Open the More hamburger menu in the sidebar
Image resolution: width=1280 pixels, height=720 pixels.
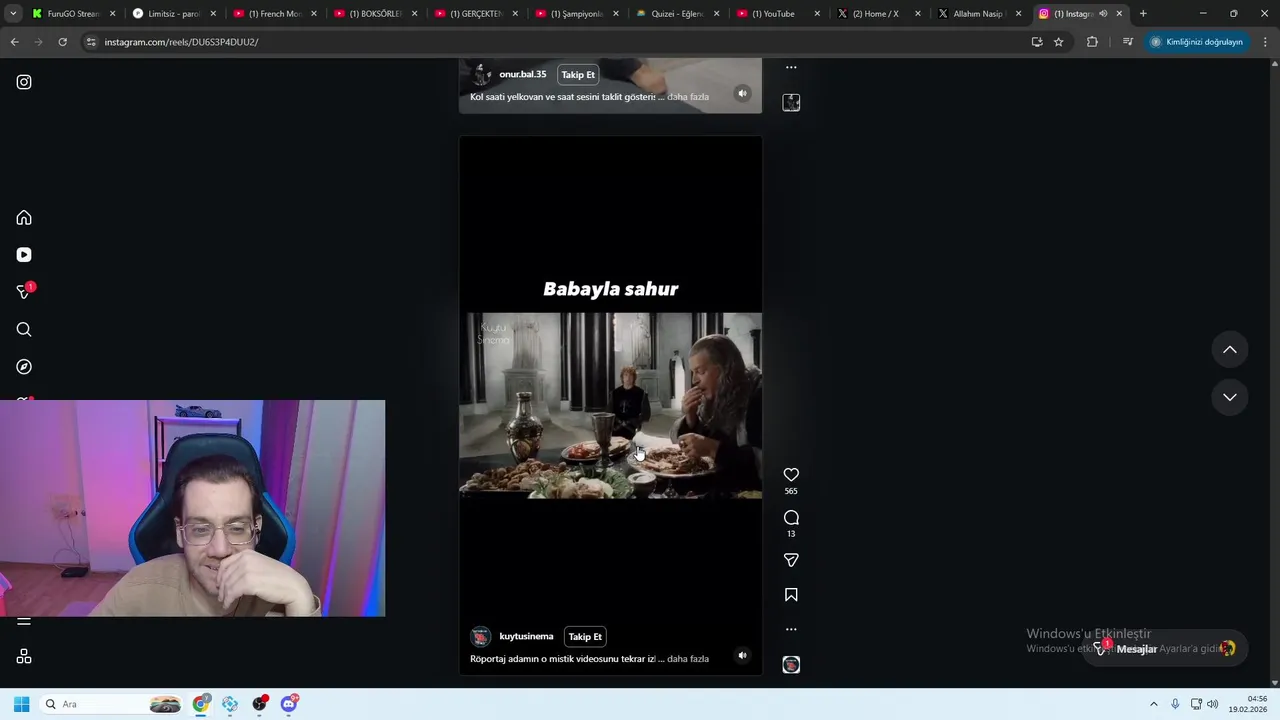point(24,621)
